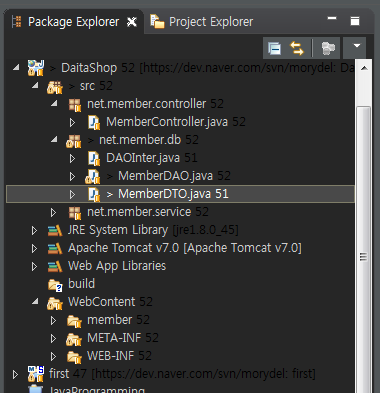Expand DAOInter.java node
380x393 pixels.
tap(72, 158)
